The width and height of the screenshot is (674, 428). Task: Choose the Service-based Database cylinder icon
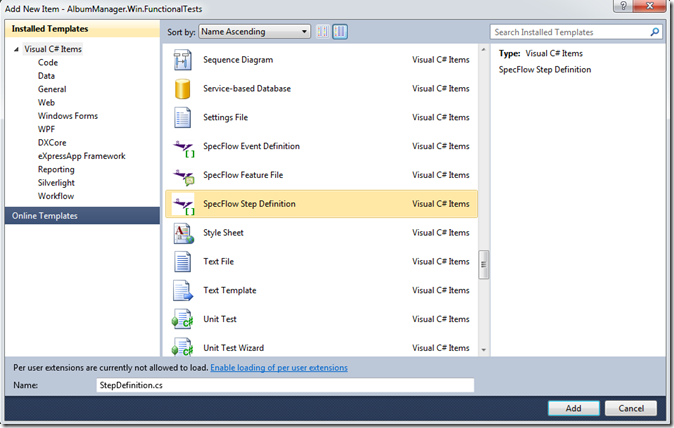(183, 89)
